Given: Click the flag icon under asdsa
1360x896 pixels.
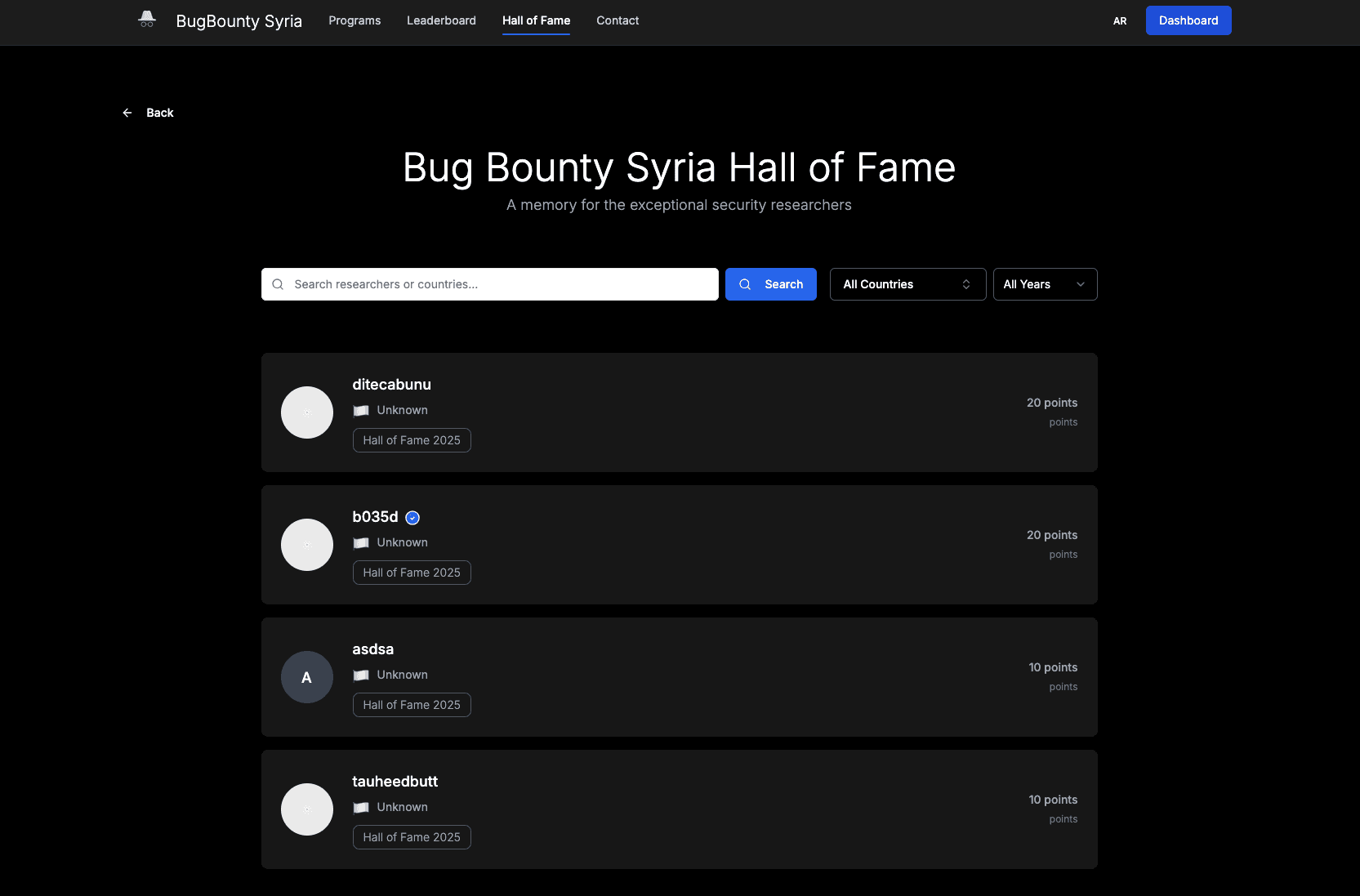Looking at the screenshot, I should click(x=361, y=675).
